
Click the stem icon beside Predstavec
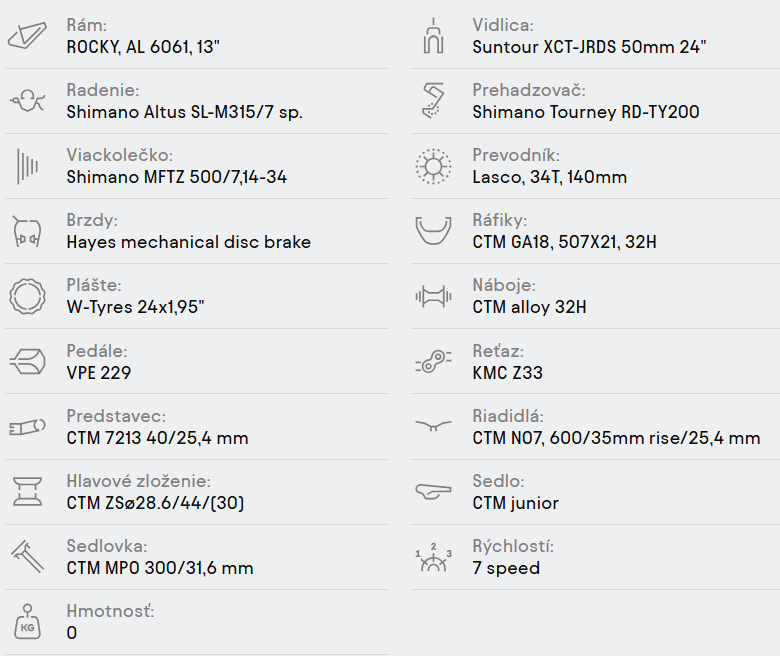pyautogui.click(x=28, y=427)
